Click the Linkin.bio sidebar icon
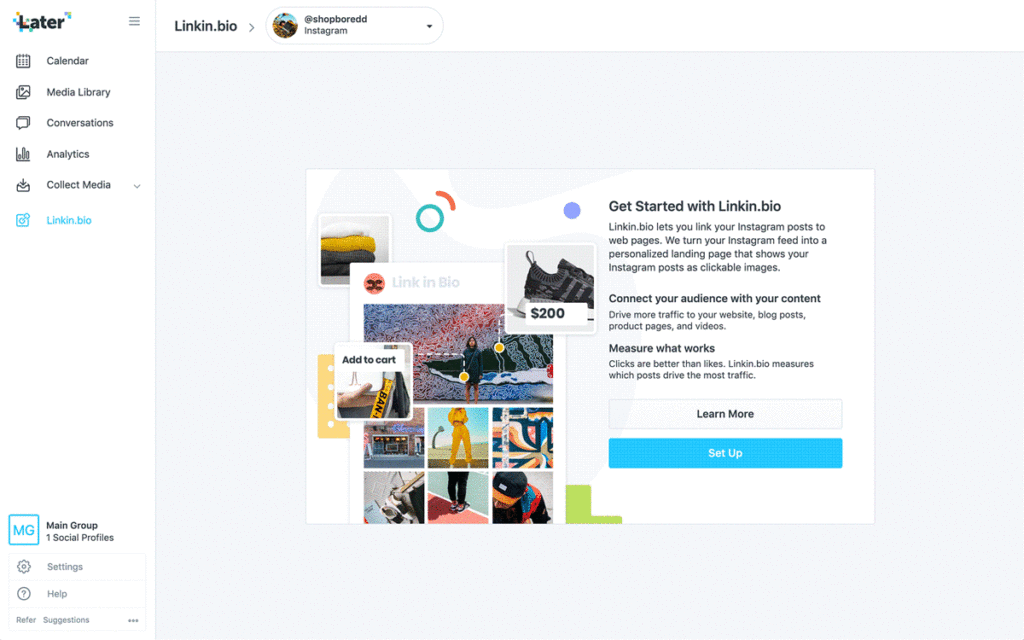 [x=23, y=220]
